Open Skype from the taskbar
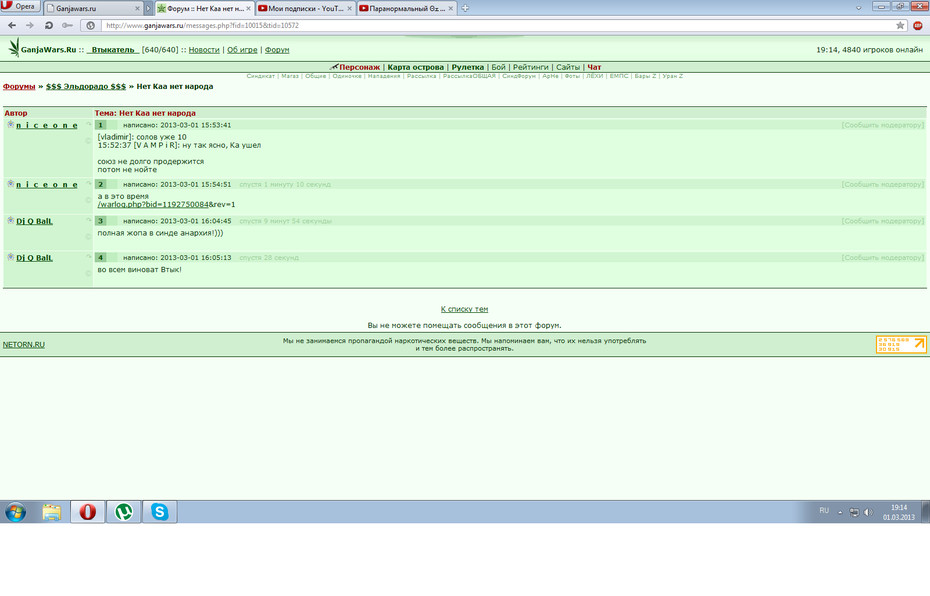930x596 pixels. 160,512
